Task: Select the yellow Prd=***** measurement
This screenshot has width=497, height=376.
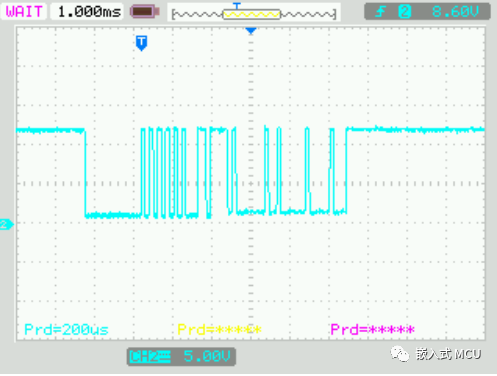Action: 219,330
